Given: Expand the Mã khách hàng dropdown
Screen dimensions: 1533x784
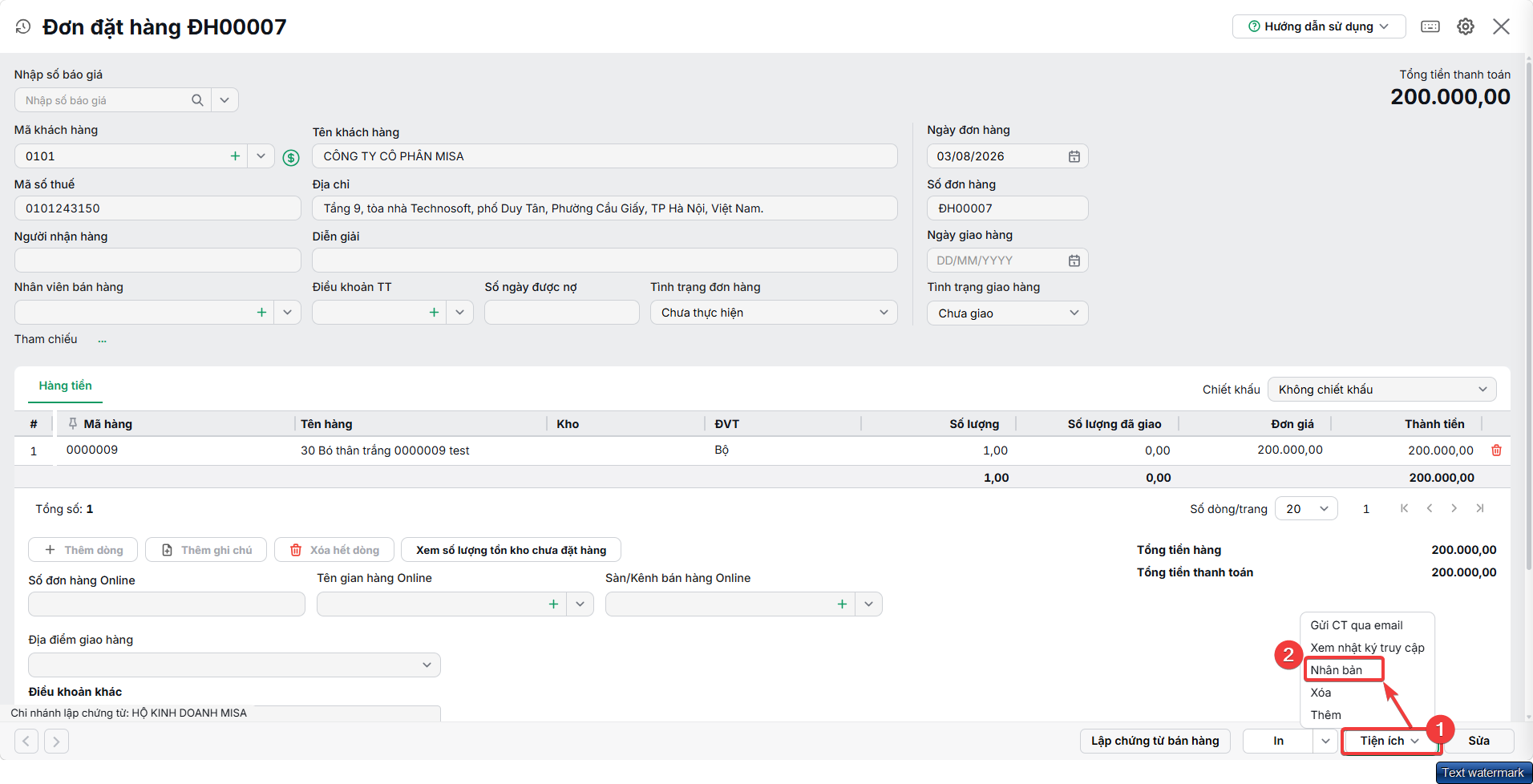Looking at the screenshot, I should (x=261, y=156).
